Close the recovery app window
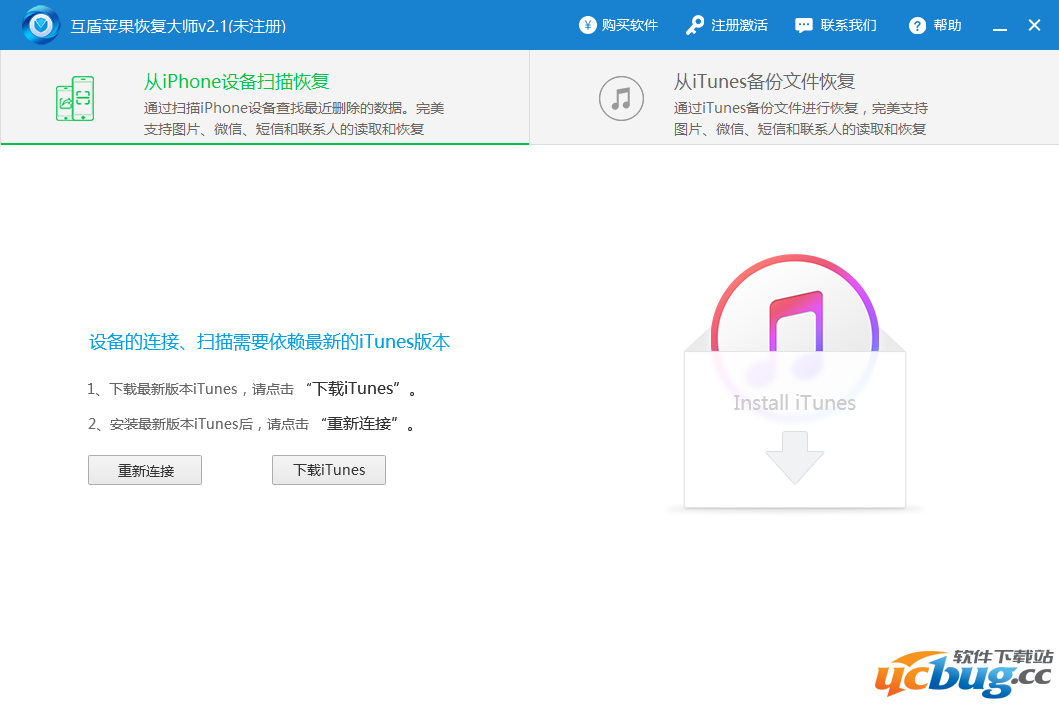This screenshot has width=1059, height=719. pos(1034,25)
